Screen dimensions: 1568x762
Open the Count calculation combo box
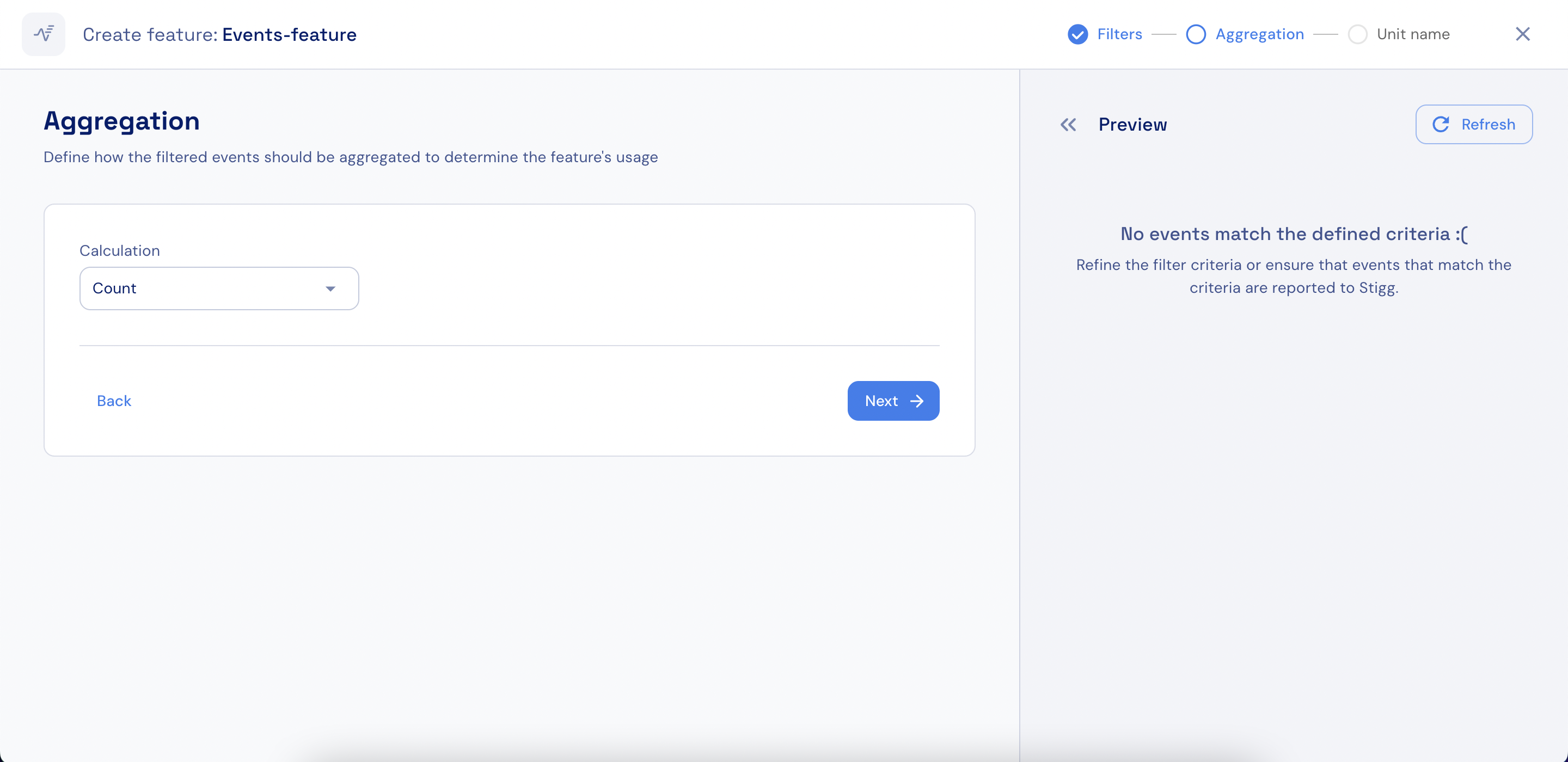point(207,288)
